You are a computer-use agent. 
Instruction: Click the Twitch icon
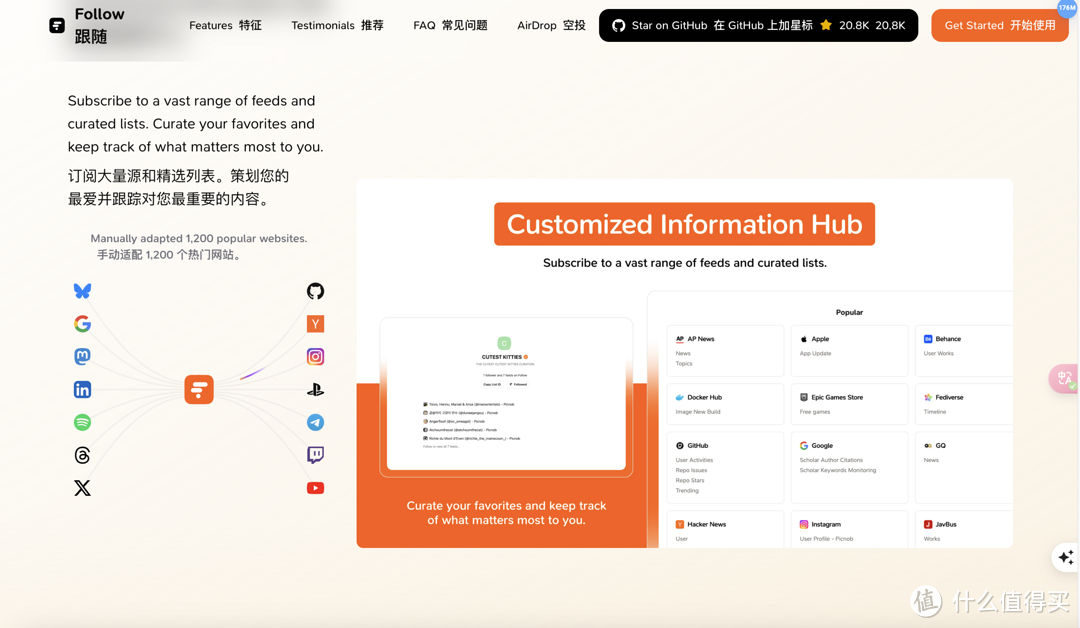(x=315, y=454)
